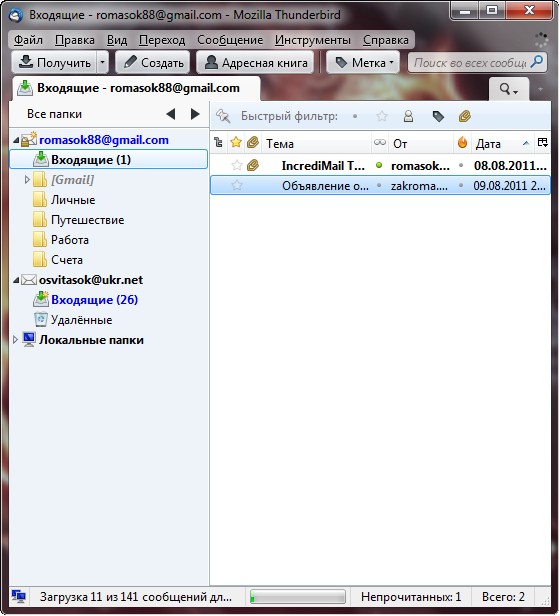The image size is (560, 616).
Task: Toggle unread-only quick filter dot
Action: 355,116
